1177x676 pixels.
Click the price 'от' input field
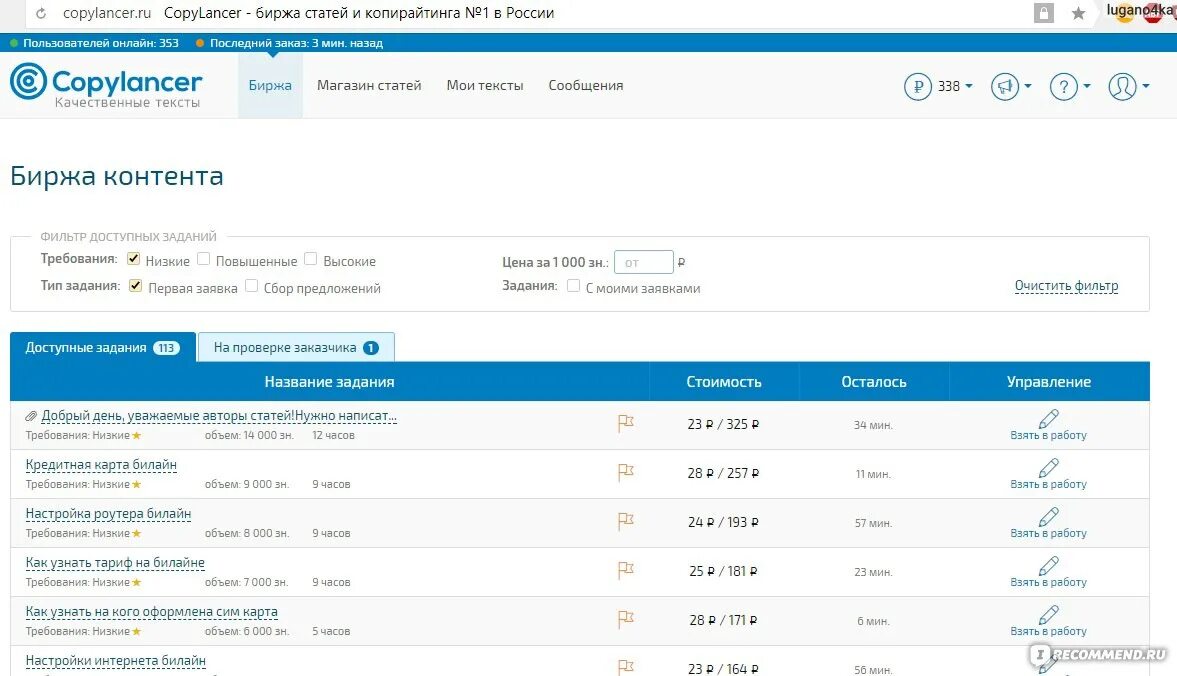click(x=643, y=262)
